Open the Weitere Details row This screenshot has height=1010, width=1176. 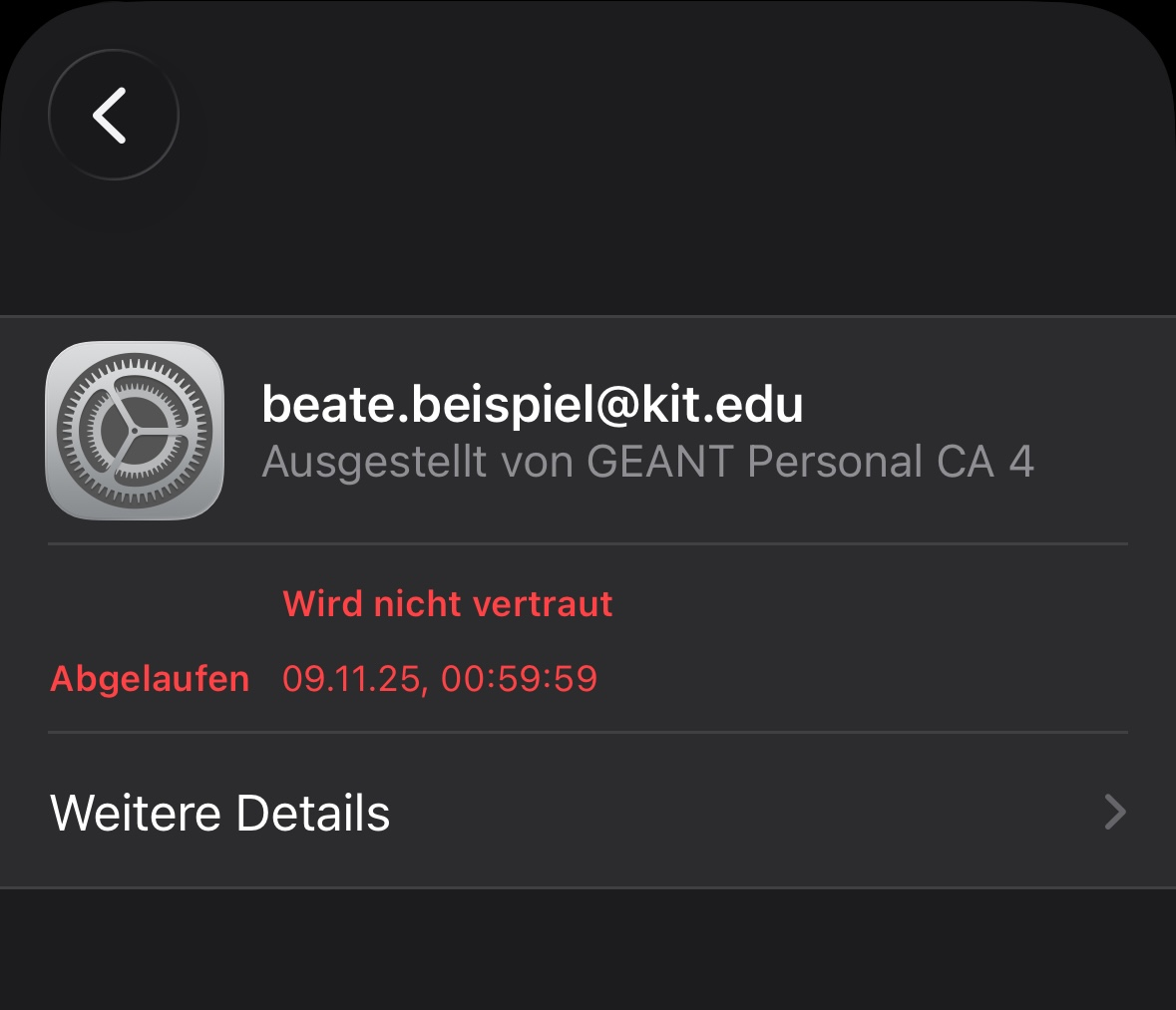click(588, 813)
